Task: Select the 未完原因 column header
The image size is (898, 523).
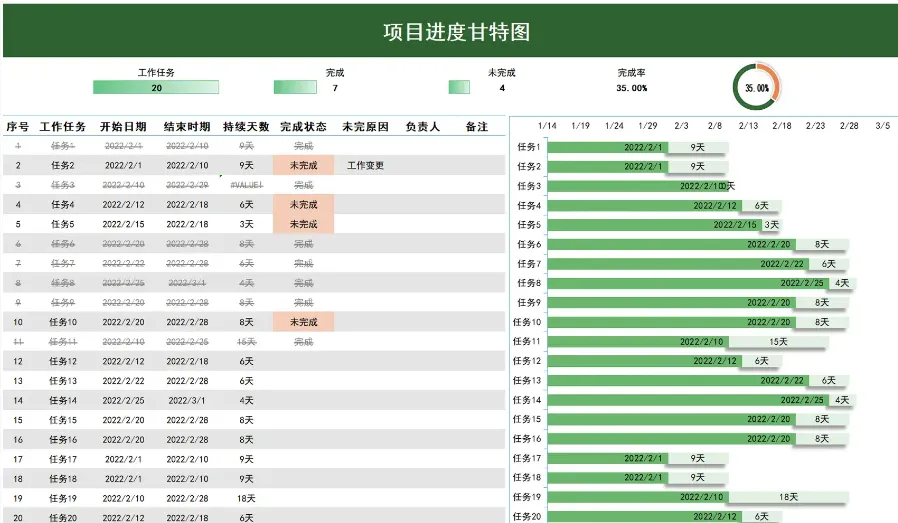Action: point(365,127)
